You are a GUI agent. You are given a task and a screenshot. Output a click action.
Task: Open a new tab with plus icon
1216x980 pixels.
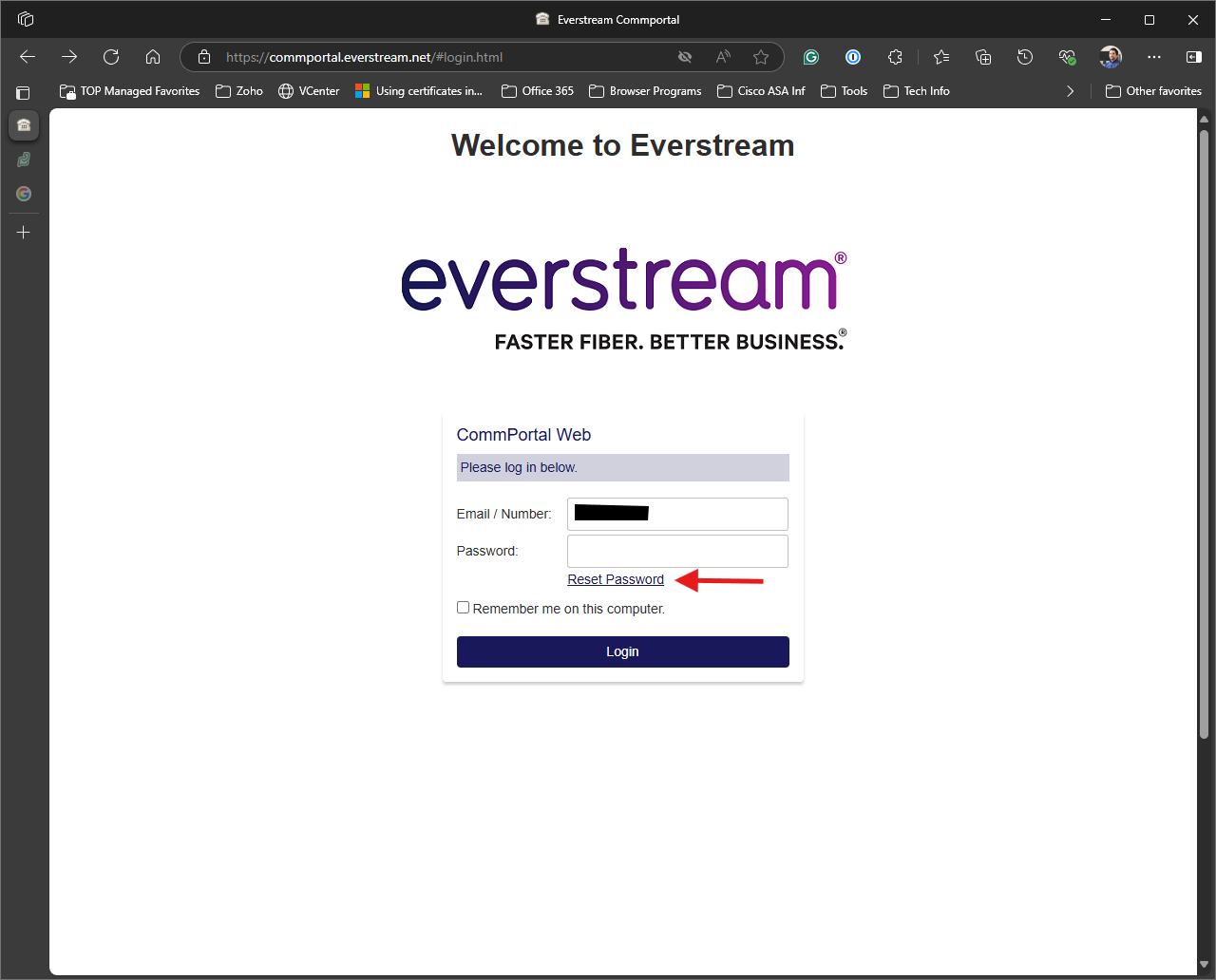click(24, 232)
